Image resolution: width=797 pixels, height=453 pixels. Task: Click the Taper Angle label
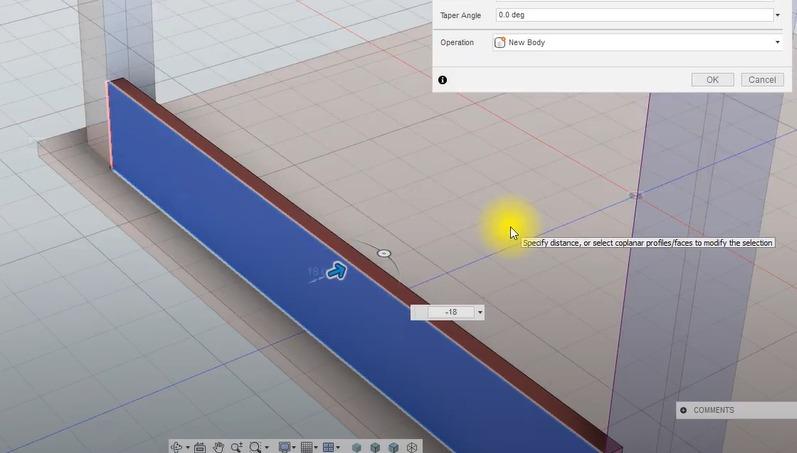tap(460, 15)
